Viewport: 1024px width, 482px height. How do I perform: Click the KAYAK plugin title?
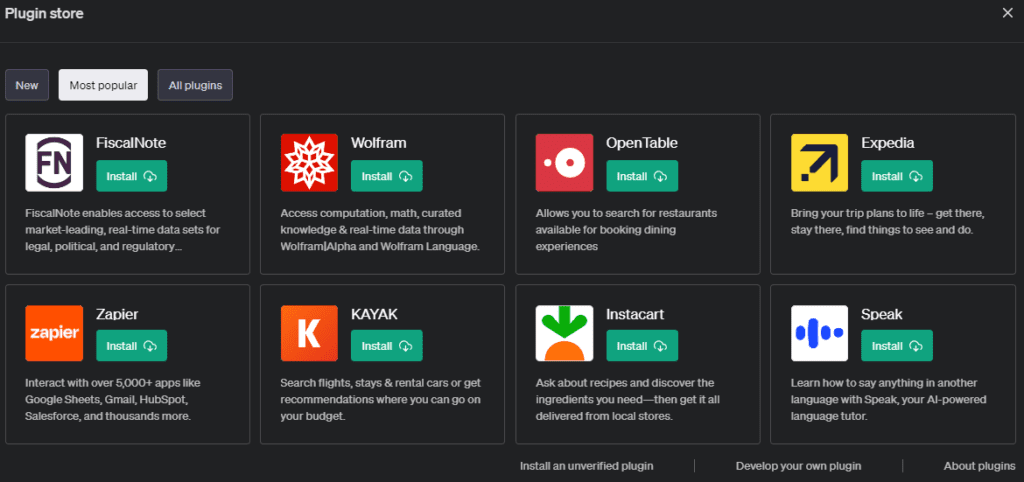374,314
